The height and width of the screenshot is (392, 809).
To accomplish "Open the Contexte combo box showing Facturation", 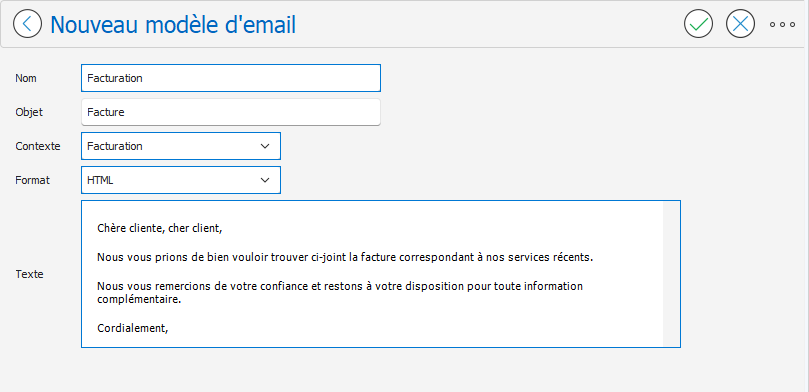I will 181,146.
